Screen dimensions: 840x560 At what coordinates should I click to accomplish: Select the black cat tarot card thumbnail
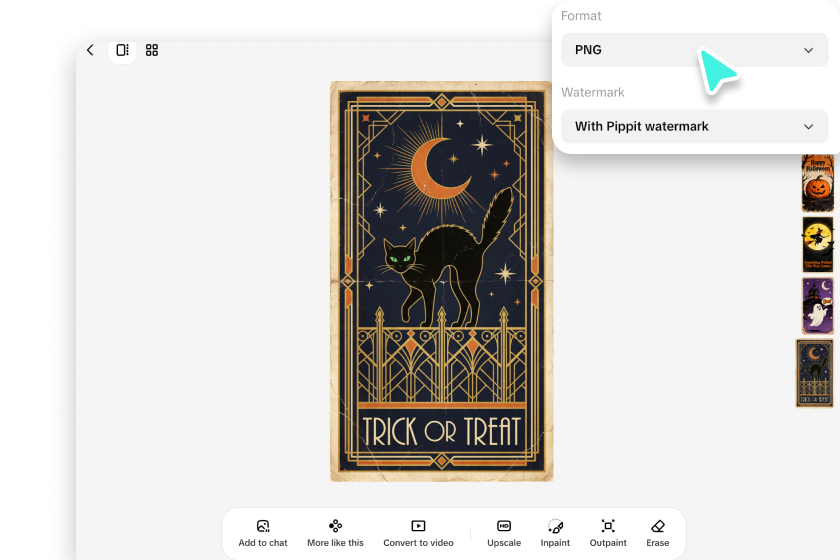coord(815,372)
